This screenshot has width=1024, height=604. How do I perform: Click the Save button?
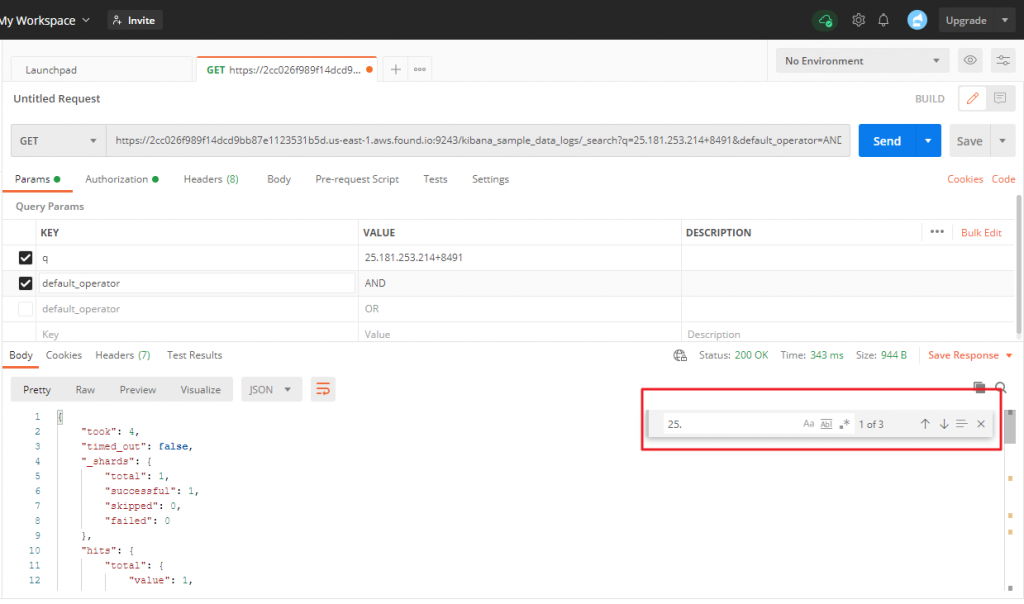pyautogui.click(x=970, y=140)
